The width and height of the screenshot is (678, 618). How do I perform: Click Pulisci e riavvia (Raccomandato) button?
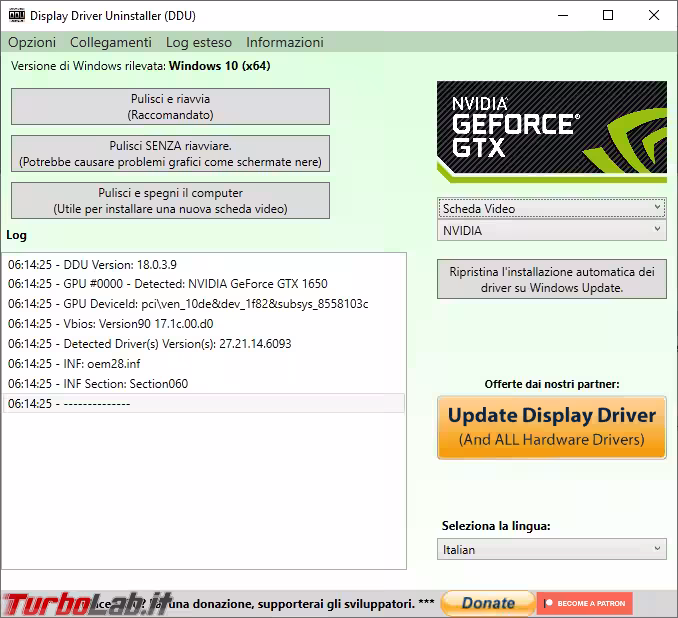click(170, 107)
